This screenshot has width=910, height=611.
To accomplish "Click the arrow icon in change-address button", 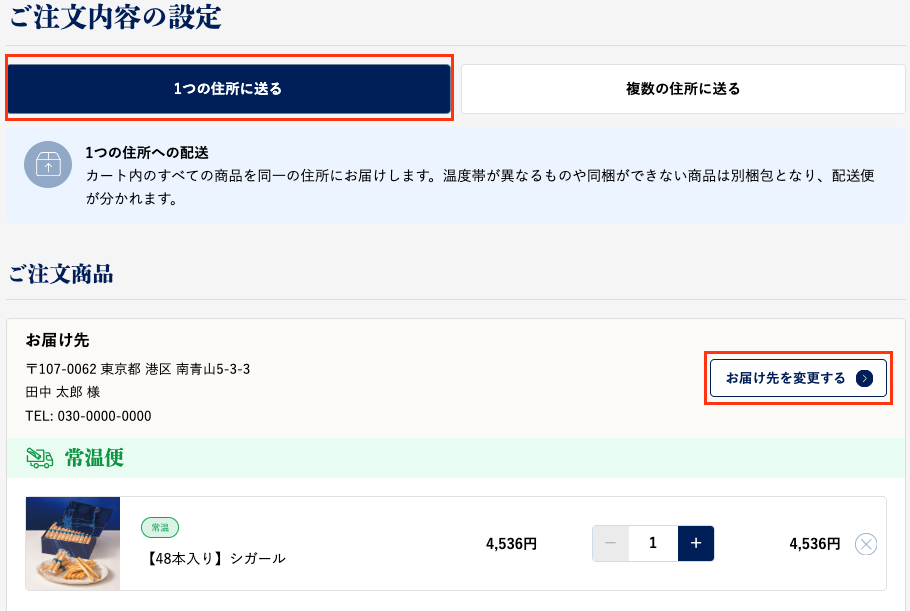I will coord(865,378).
